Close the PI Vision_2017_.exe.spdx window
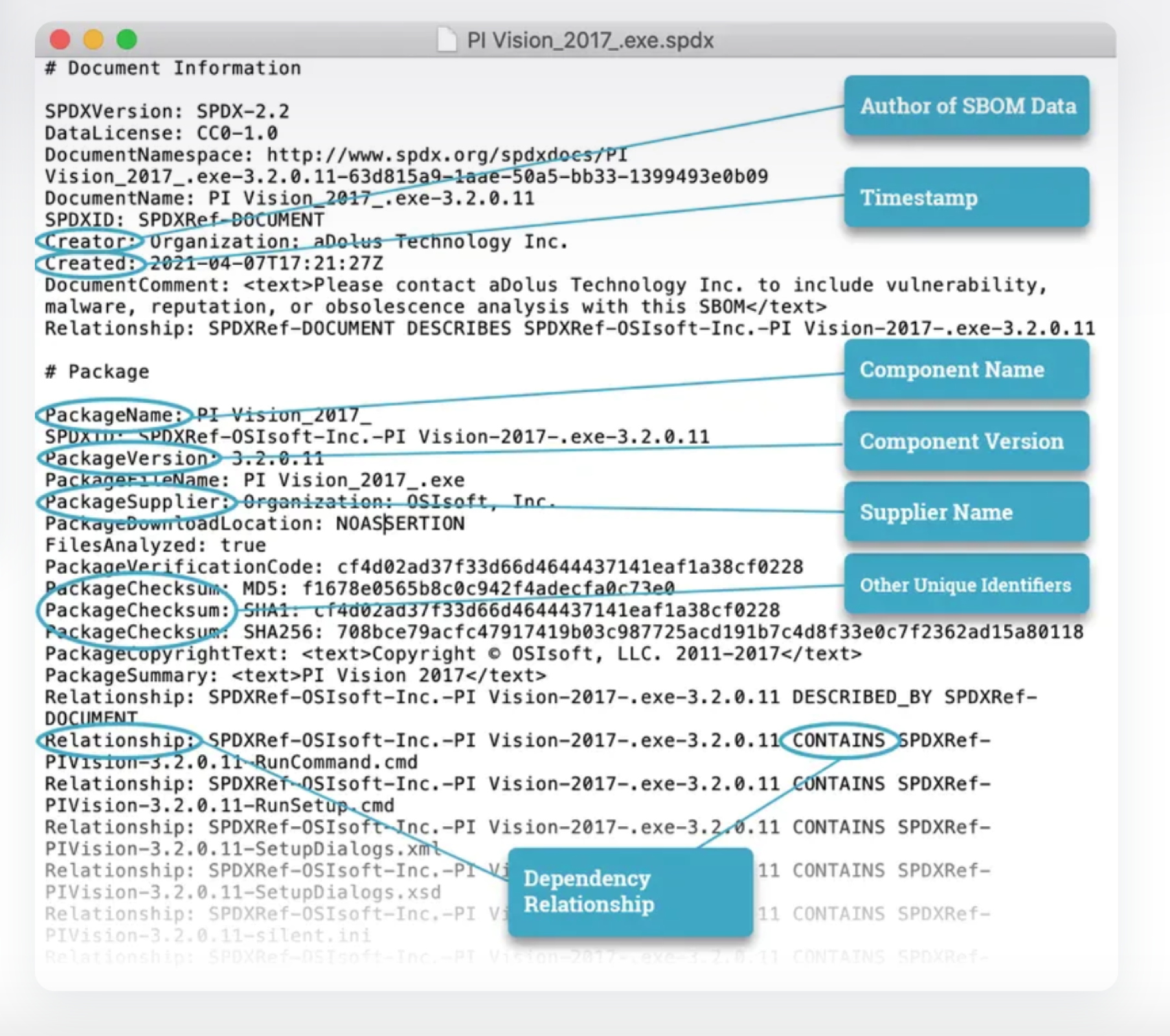 pos(60,39)
